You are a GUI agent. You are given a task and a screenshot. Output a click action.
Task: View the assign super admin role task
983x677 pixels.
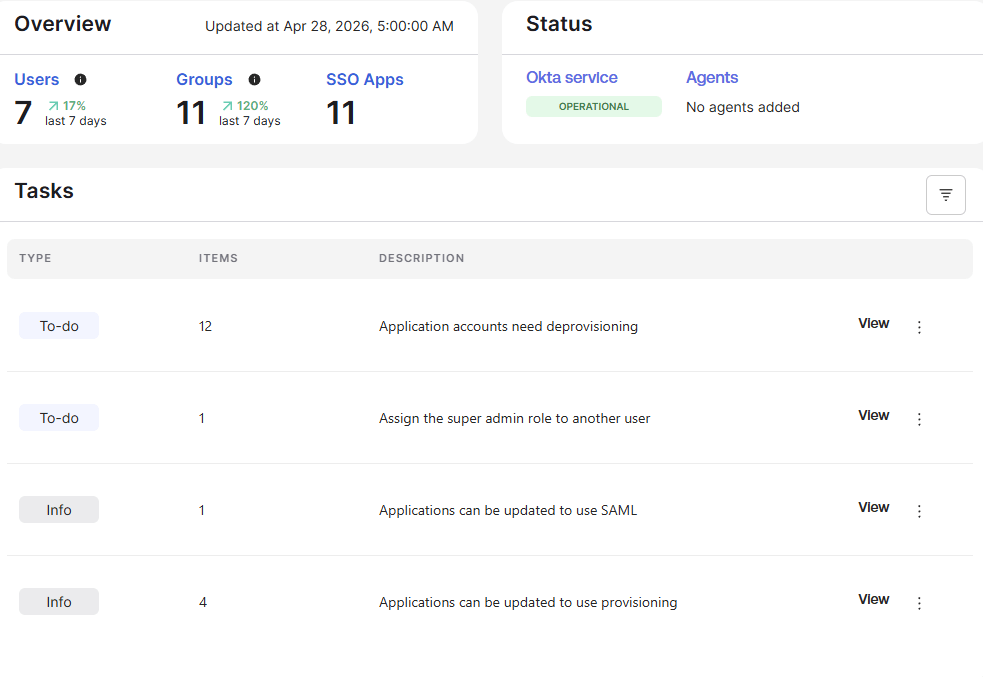pos(873,416)
